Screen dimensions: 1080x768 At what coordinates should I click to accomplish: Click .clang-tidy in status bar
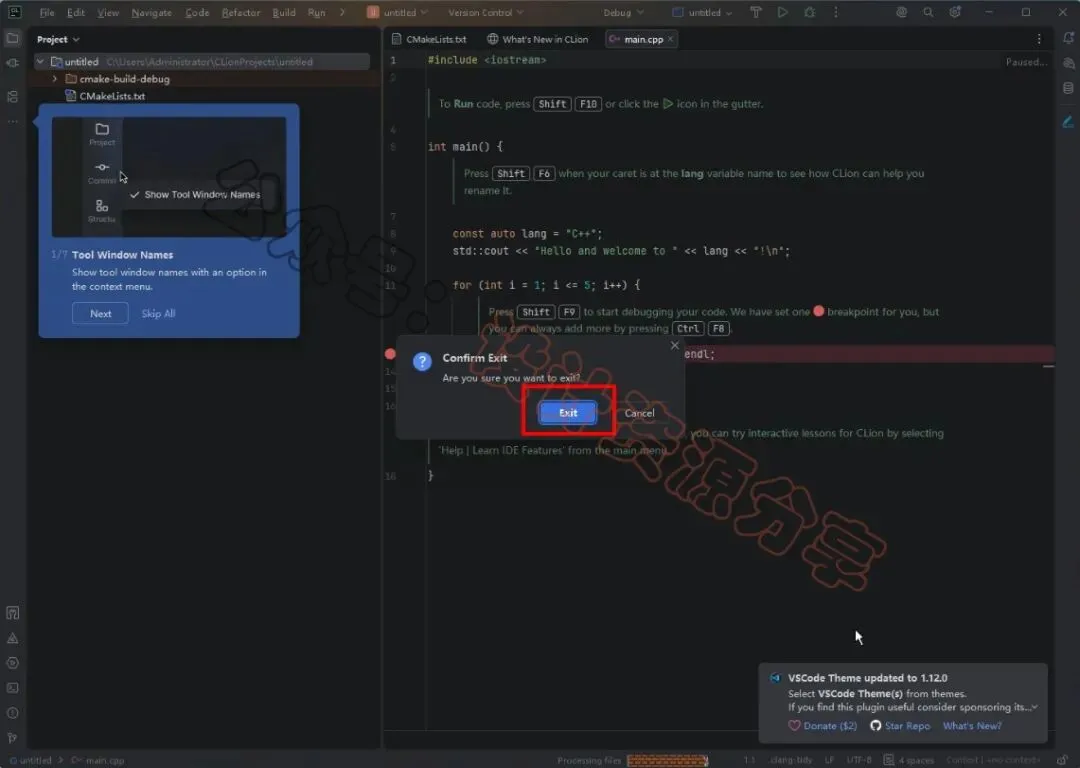pyautogui.click(x=791, y=760)
